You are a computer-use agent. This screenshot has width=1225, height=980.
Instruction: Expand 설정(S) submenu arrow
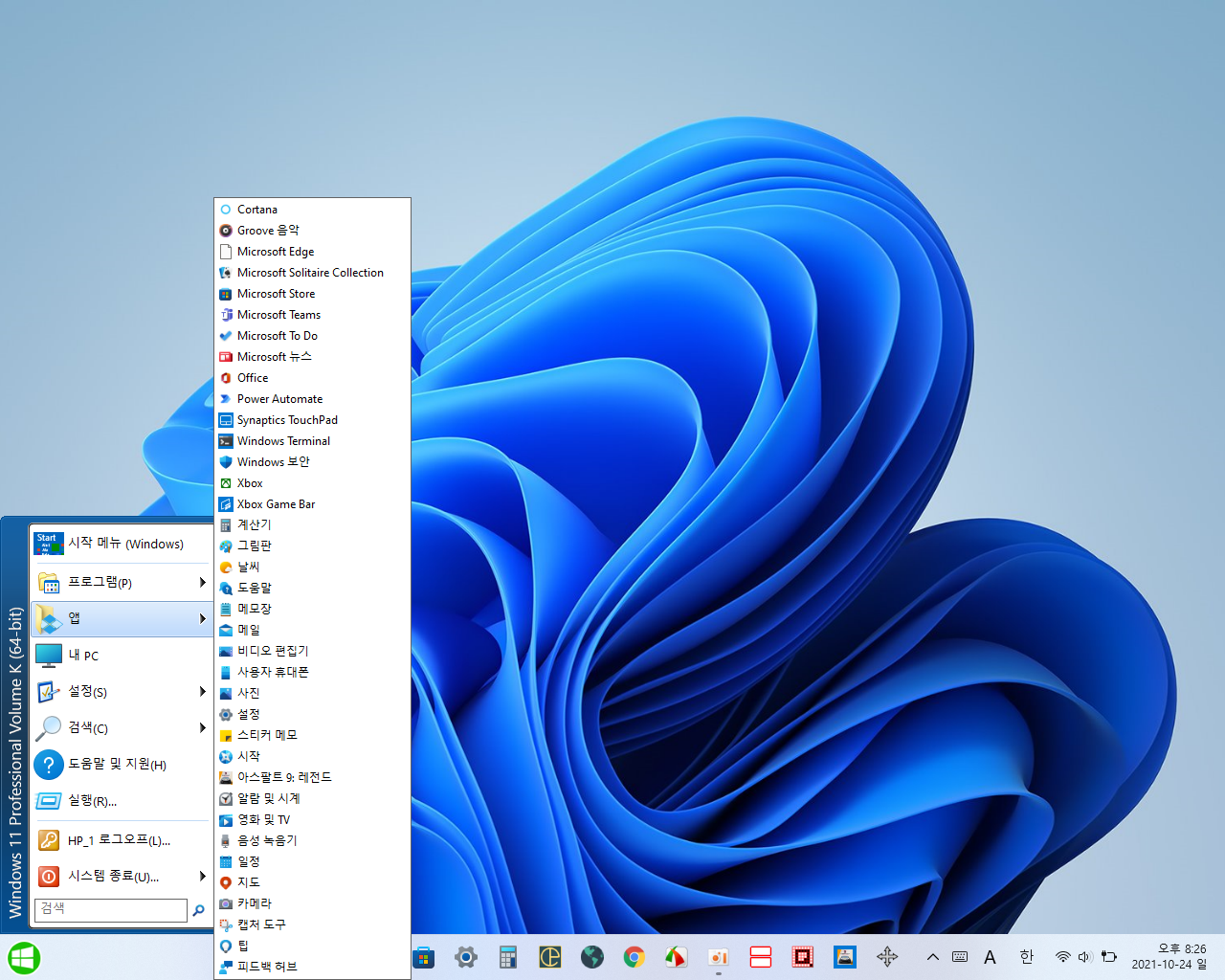tap(202, 691)
